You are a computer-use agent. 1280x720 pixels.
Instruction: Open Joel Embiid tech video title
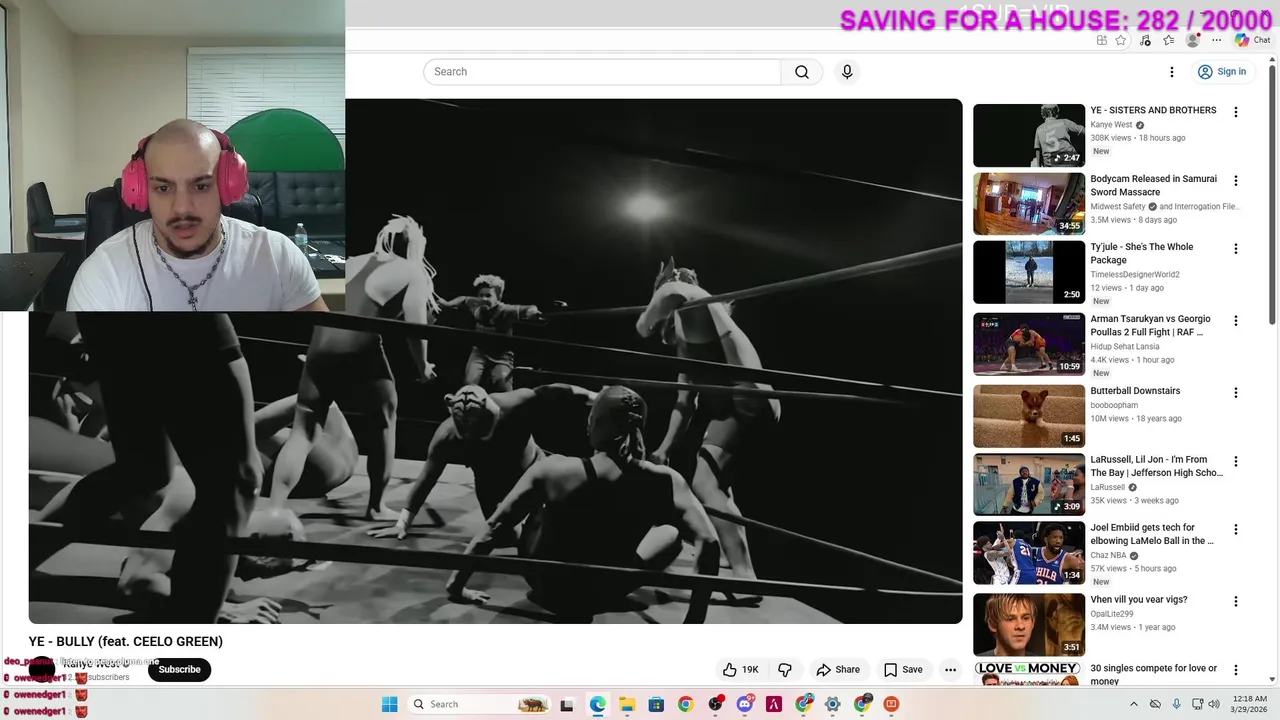pos(1152,534)
